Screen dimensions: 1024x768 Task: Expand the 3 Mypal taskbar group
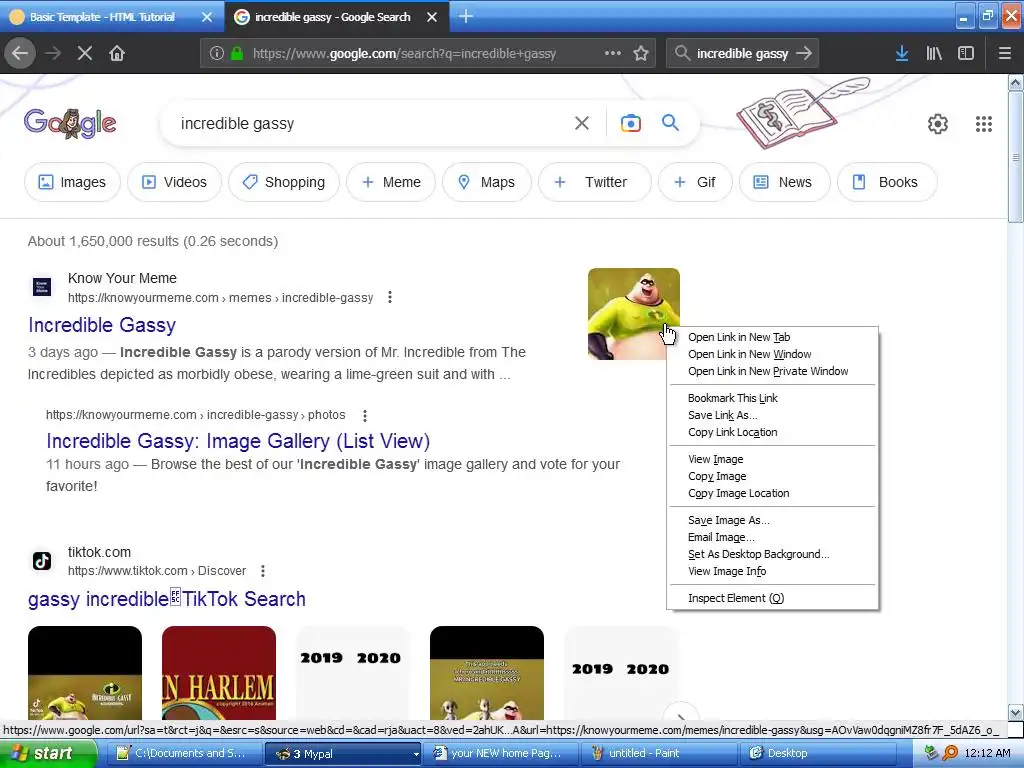(x=343, y=754)
